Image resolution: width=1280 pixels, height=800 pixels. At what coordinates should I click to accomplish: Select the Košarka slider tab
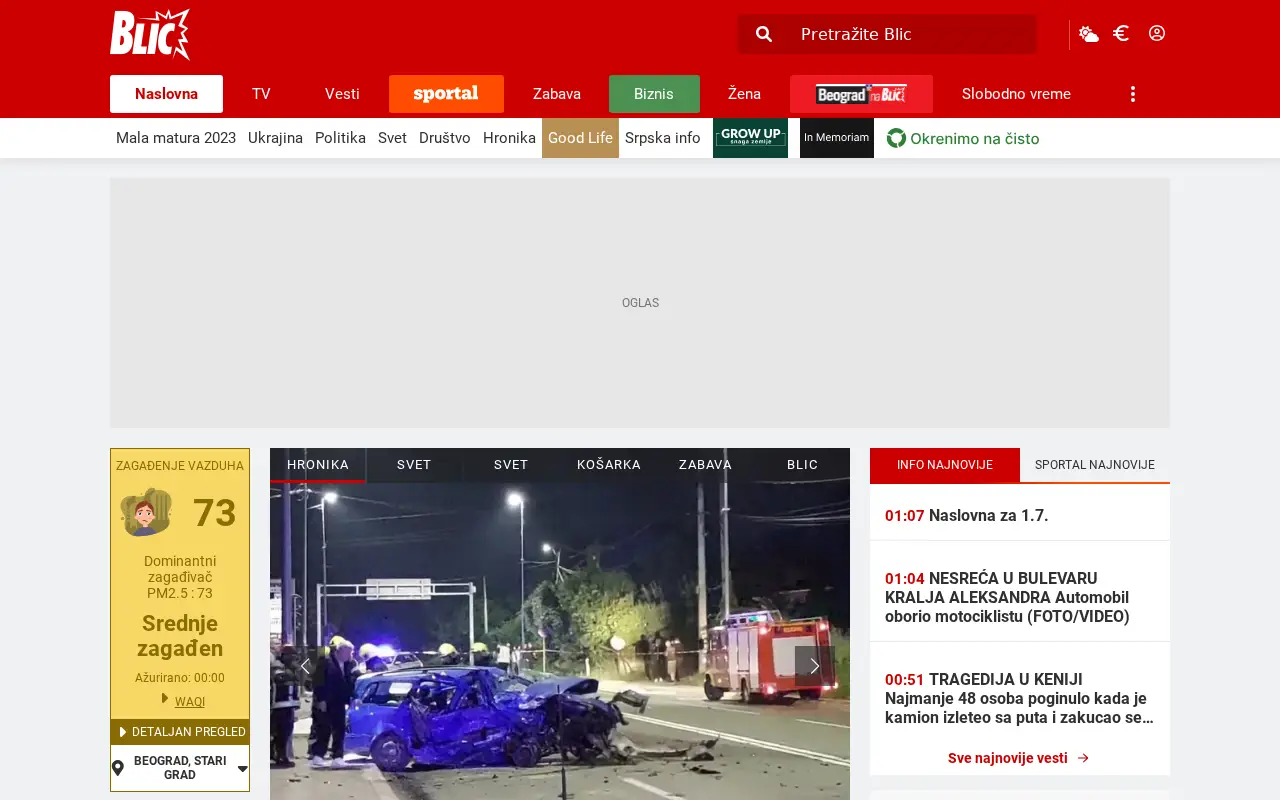(609, 465)
